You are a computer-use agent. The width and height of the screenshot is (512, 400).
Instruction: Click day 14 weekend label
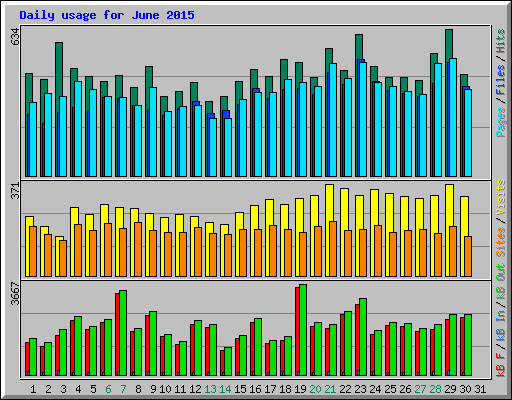tap(225, 389)
